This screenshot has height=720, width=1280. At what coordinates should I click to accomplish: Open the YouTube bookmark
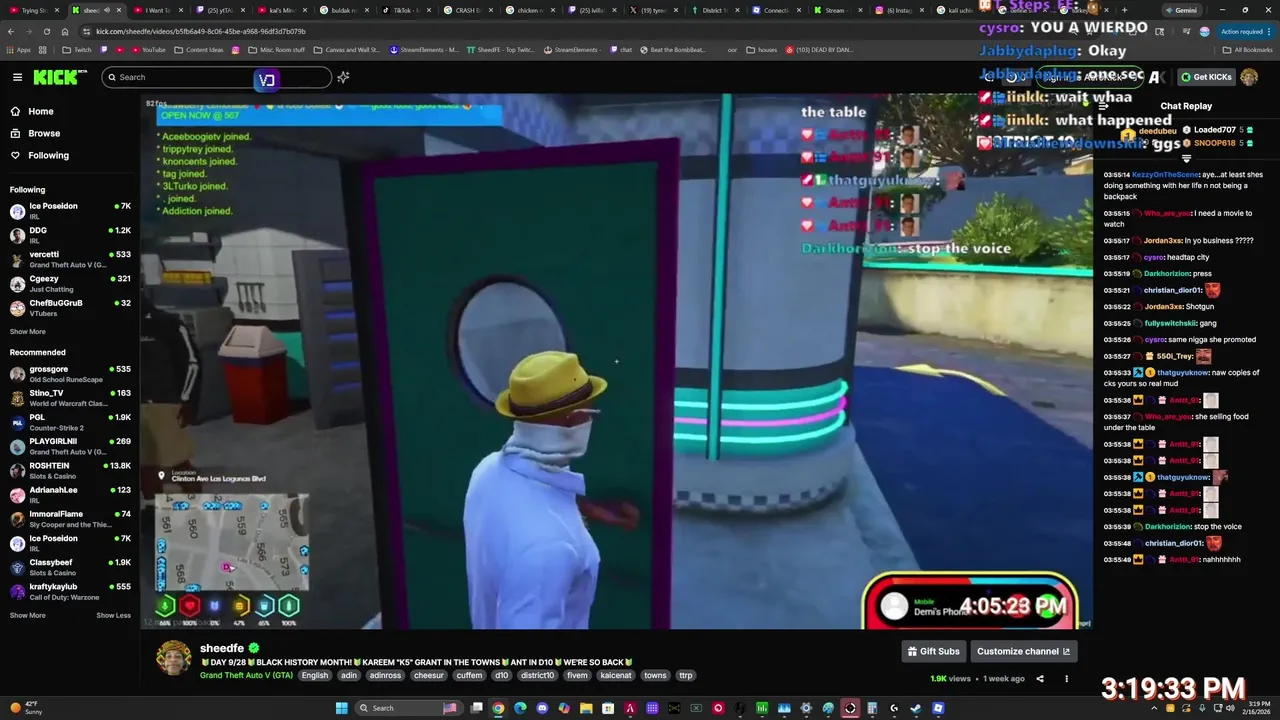(x=147, y=49)
